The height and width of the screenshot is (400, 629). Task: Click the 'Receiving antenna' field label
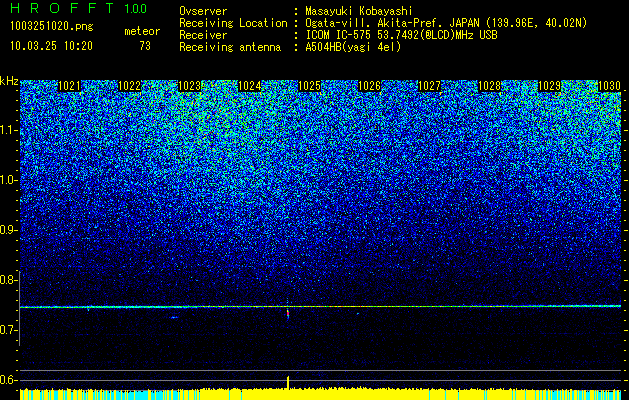[x=230, y=47]
